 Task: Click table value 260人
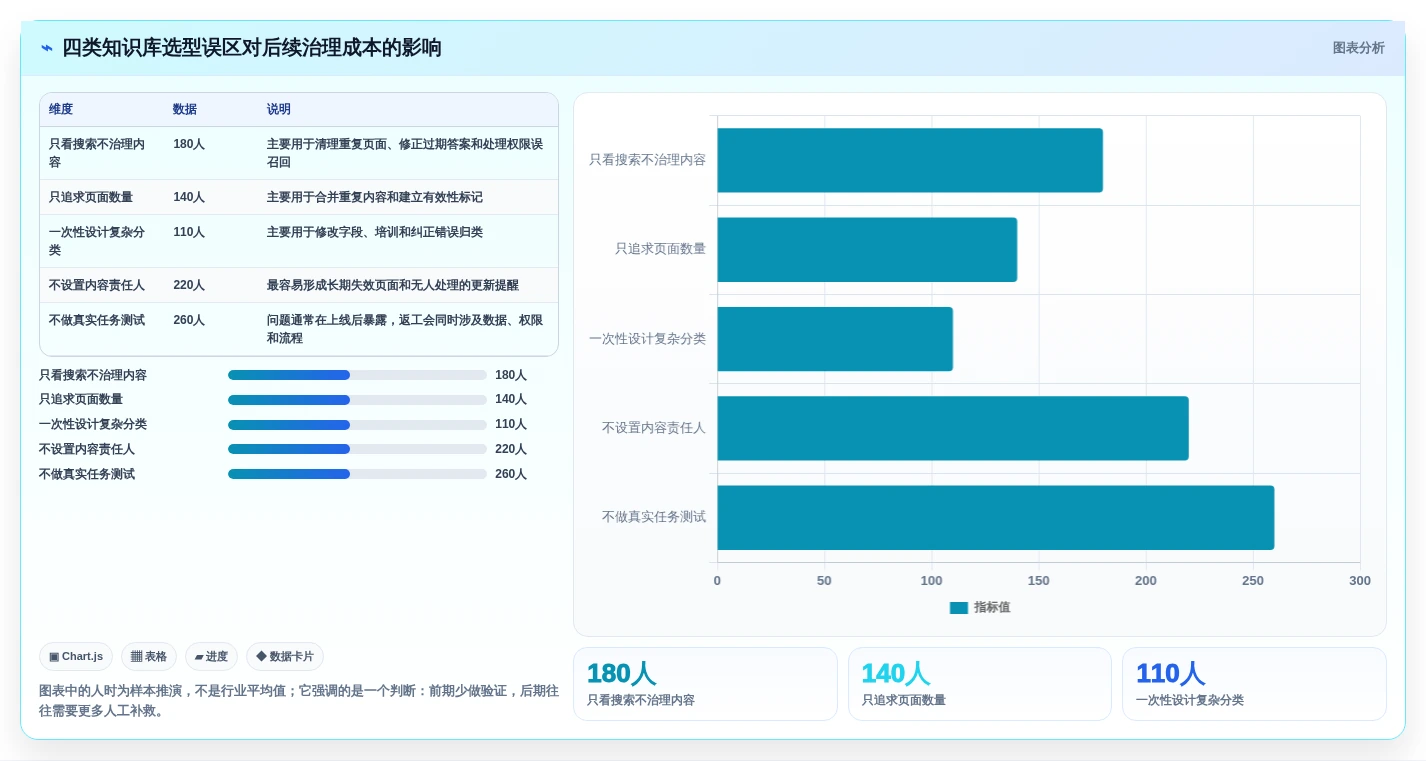pyautogui.click(x=189, y=320)
